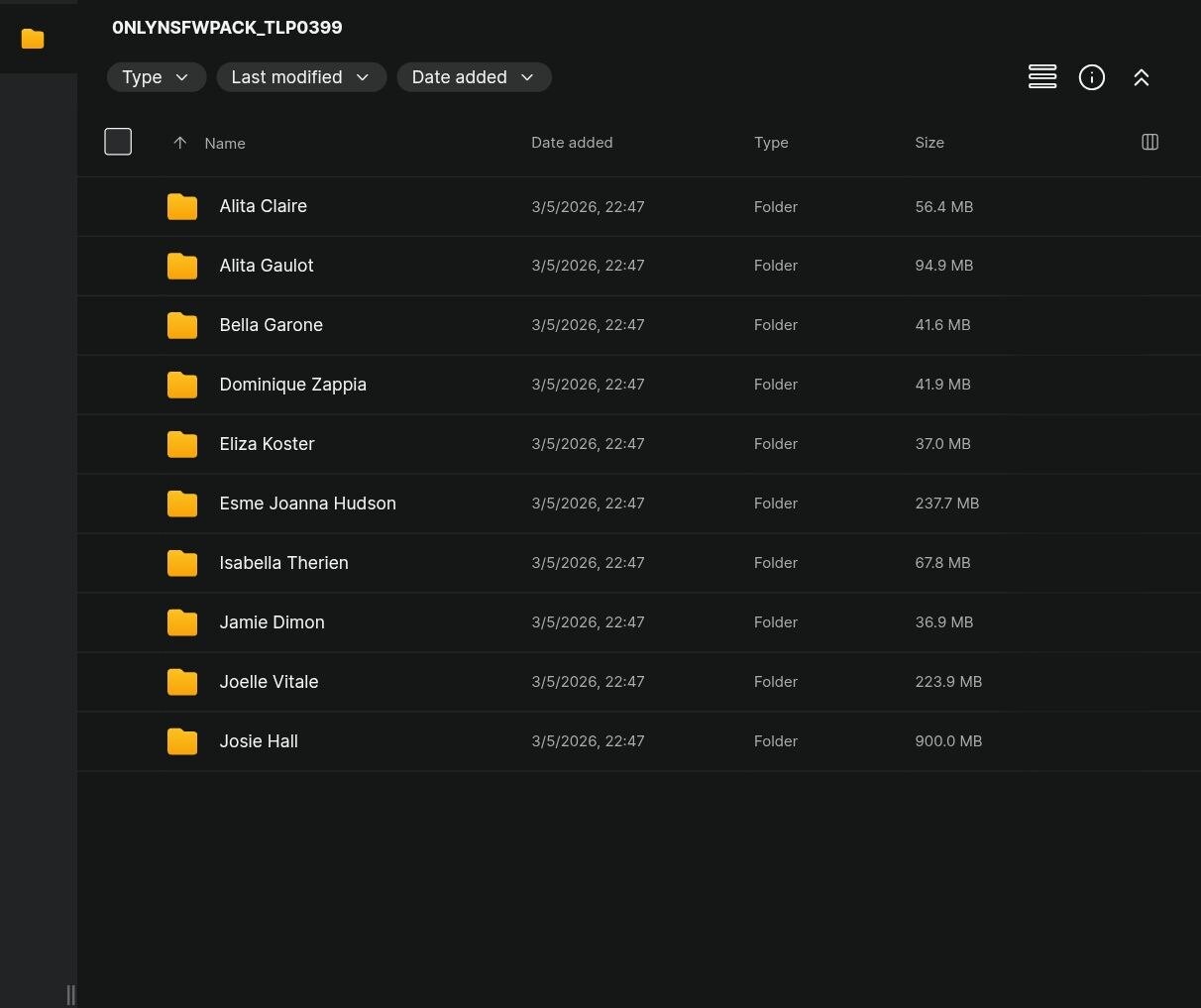1201x1008 pixels.
Task: Tick the select-all checkbox in the header
Action: click(x=118, y=142)
